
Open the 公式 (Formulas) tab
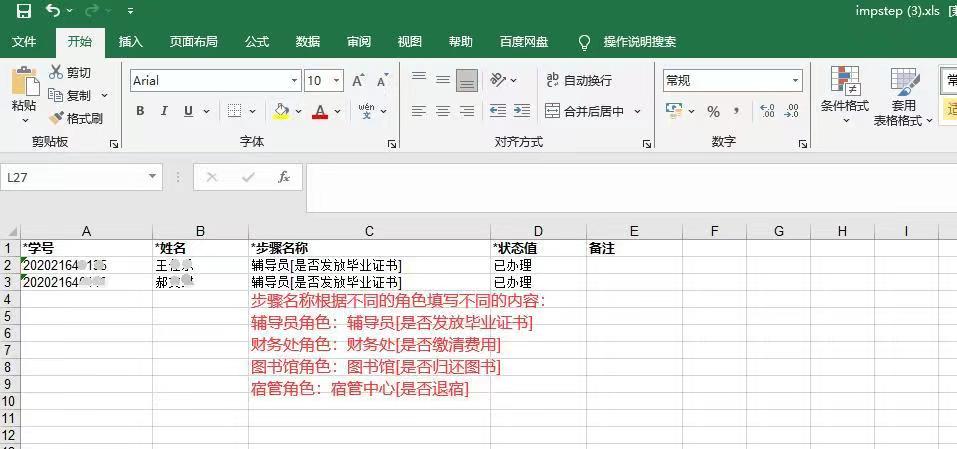[257, 42]
